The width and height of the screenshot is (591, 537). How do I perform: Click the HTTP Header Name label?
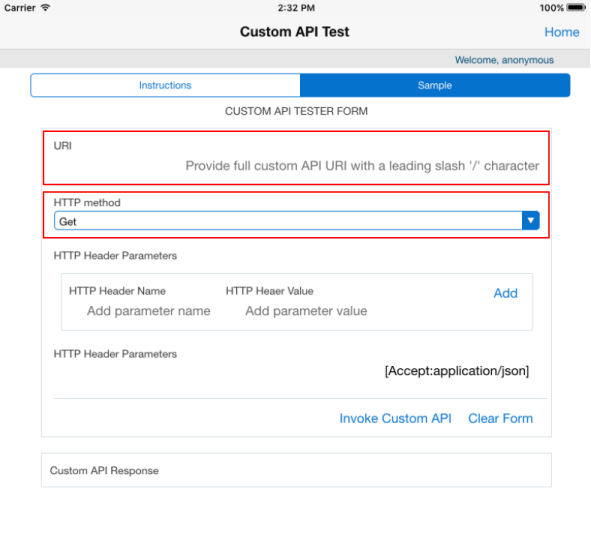coord(117,291)
